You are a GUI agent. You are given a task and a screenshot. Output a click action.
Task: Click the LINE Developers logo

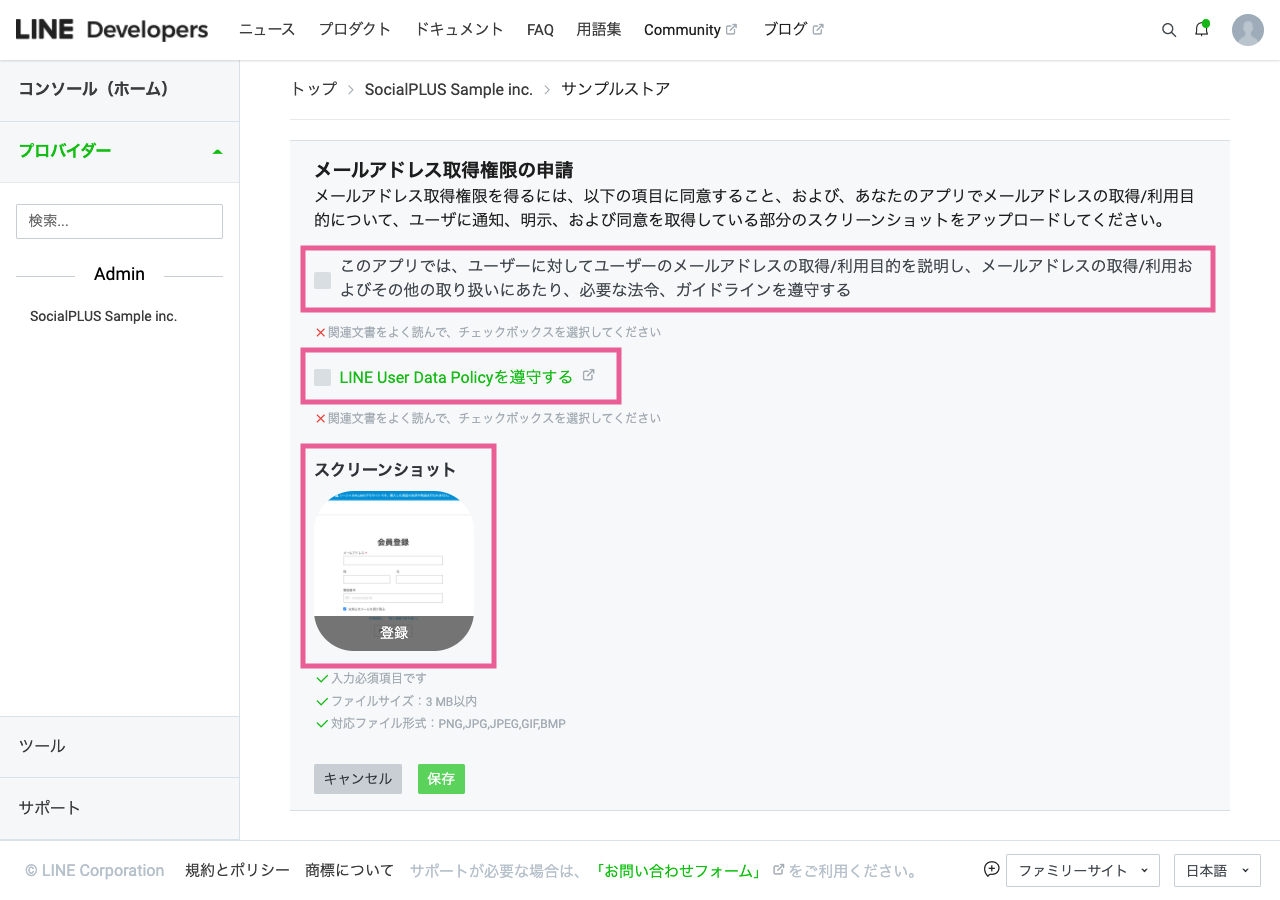[x=110, y=29]
